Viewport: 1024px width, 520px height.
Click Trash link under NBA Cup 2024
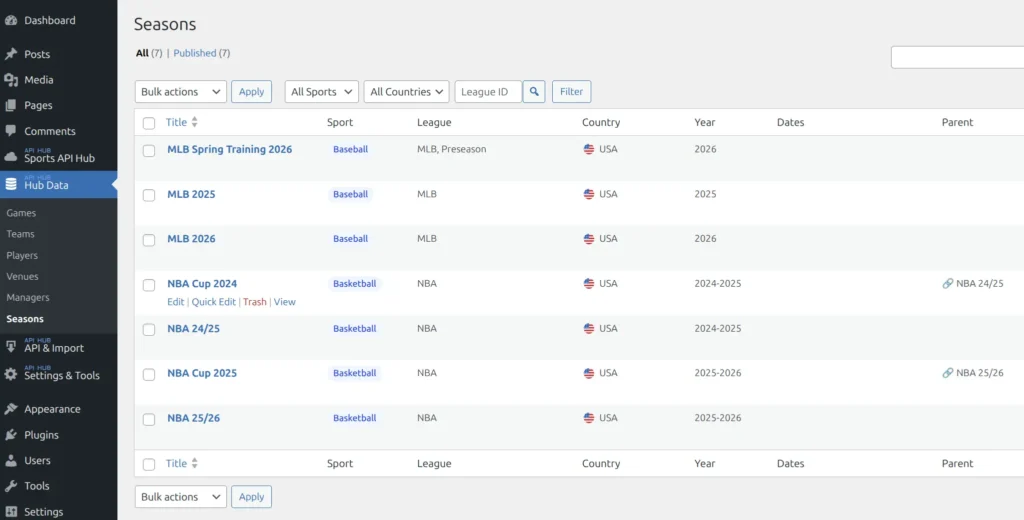[255, 302]
